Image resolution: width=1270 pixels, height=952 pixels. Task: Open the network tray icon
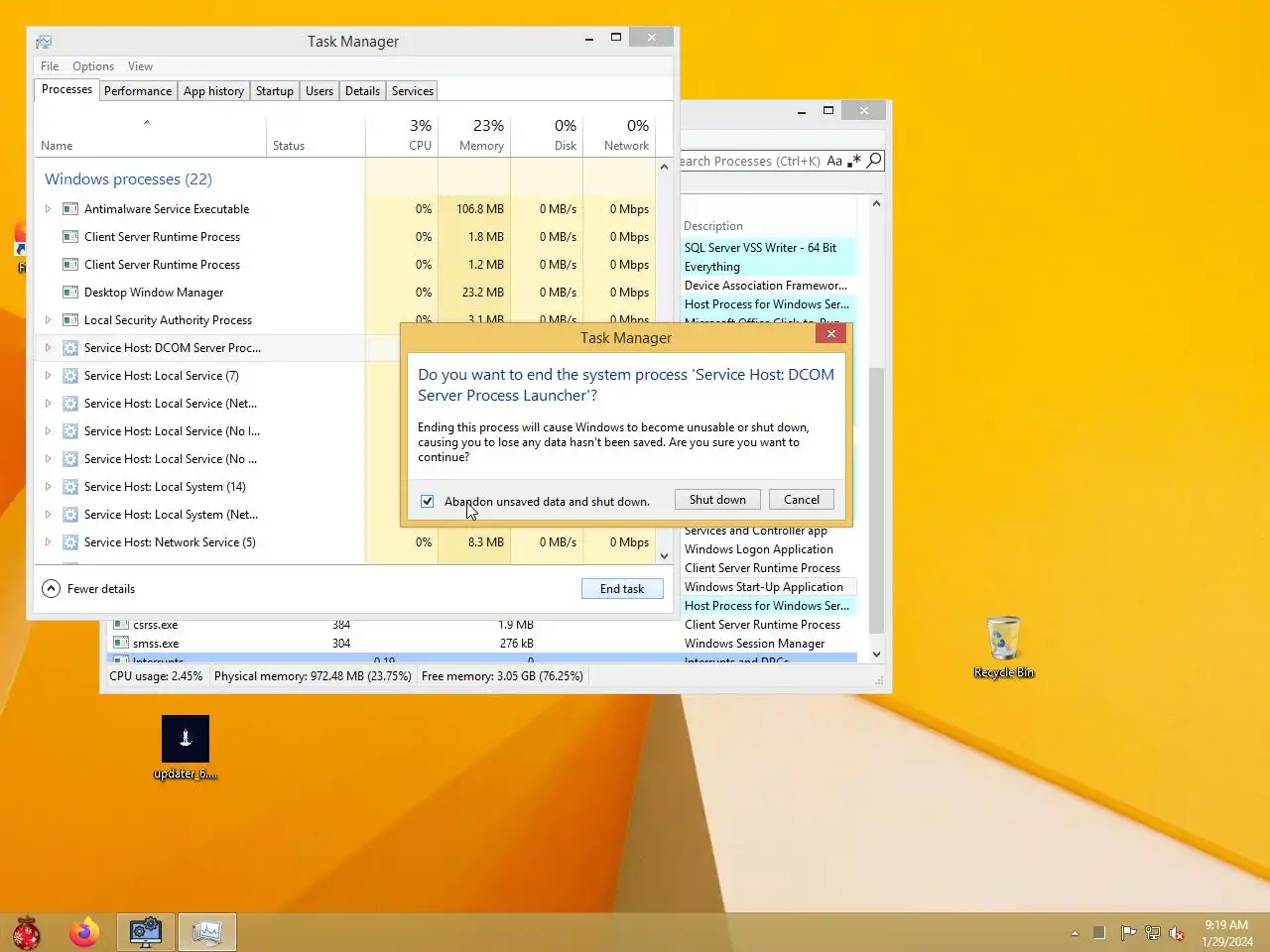tap(1152, 933)
